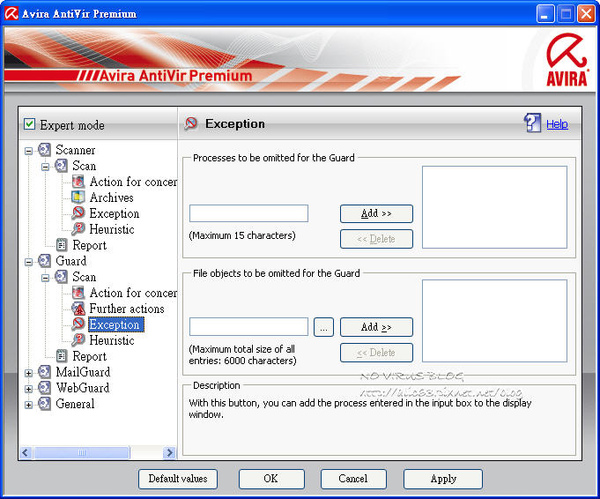
Task: Collapse the Scan node under Scanner
Action: 46,167
